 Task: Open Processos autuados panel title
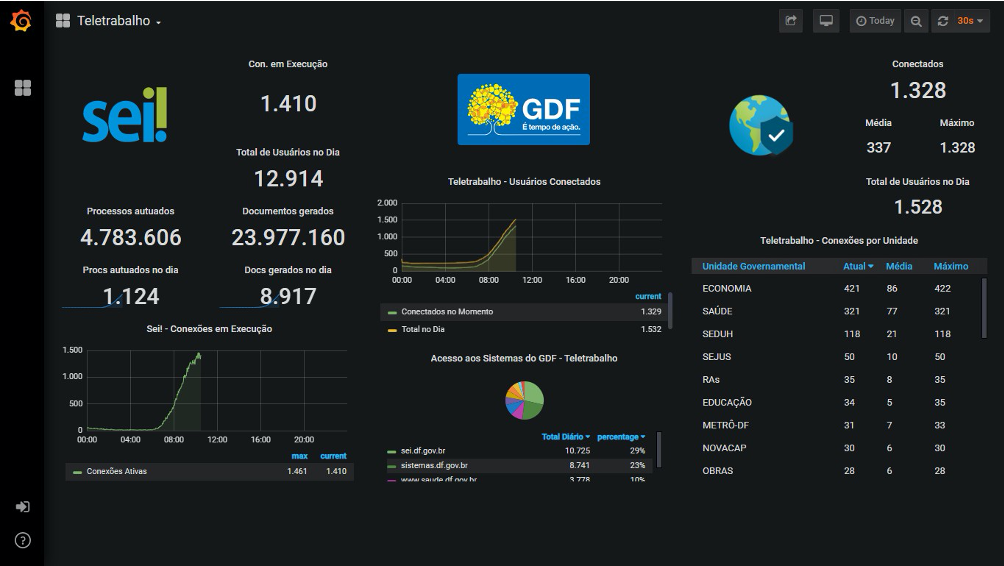click(131, 211)
